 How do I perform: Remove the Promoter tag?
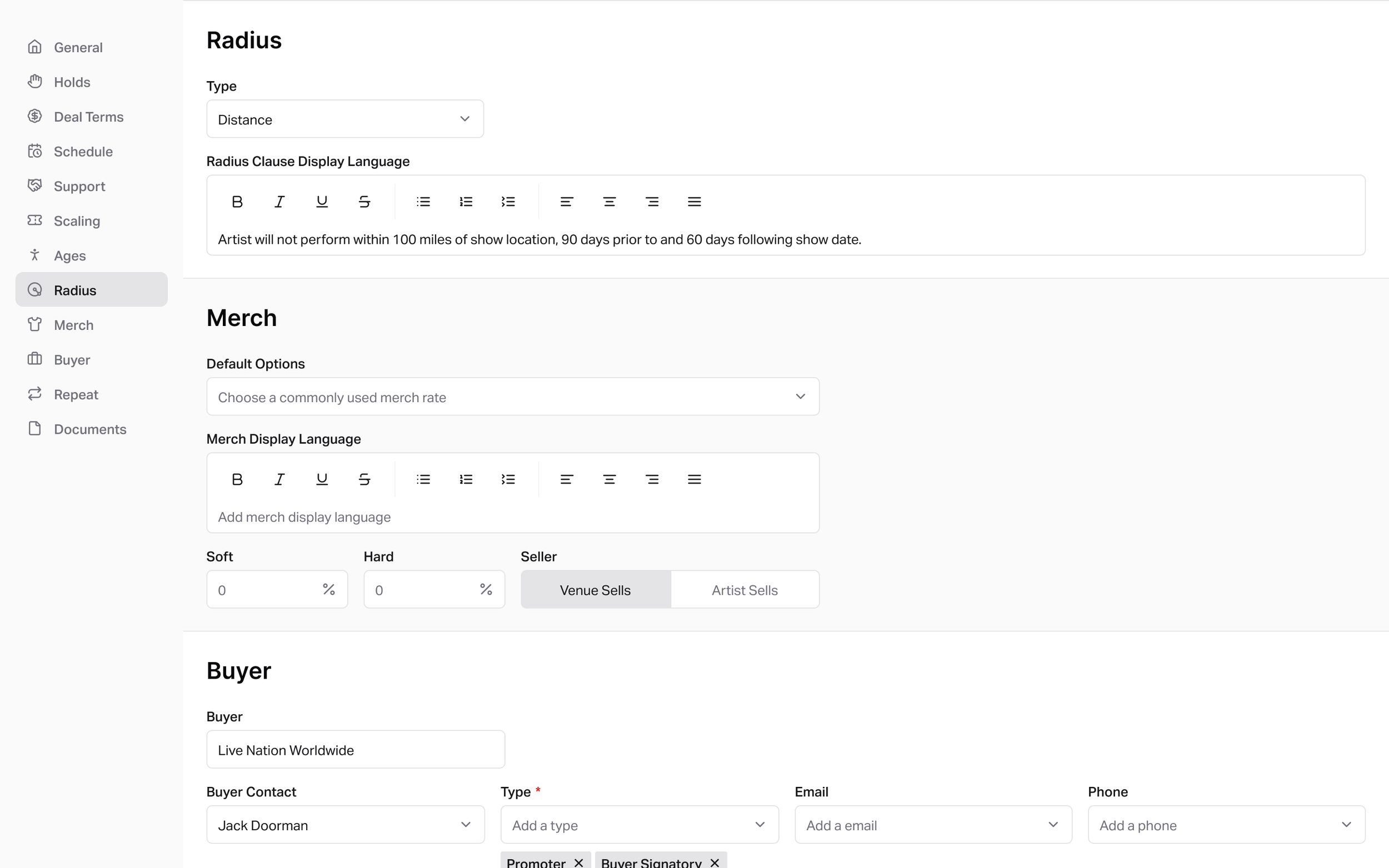[578, 862]
